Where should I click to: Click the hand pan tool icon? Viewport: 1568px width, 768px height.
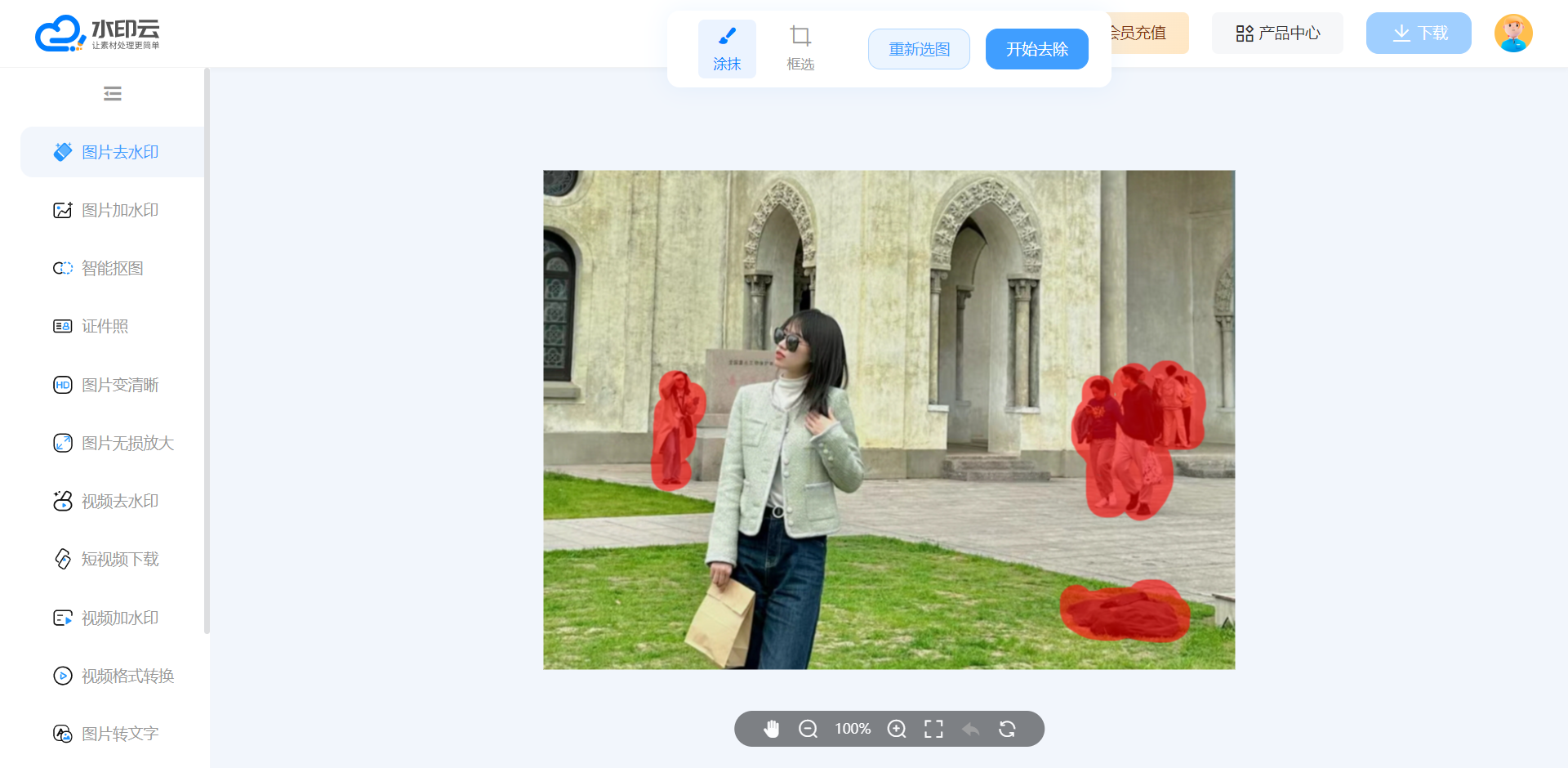(x=771, y=729)
